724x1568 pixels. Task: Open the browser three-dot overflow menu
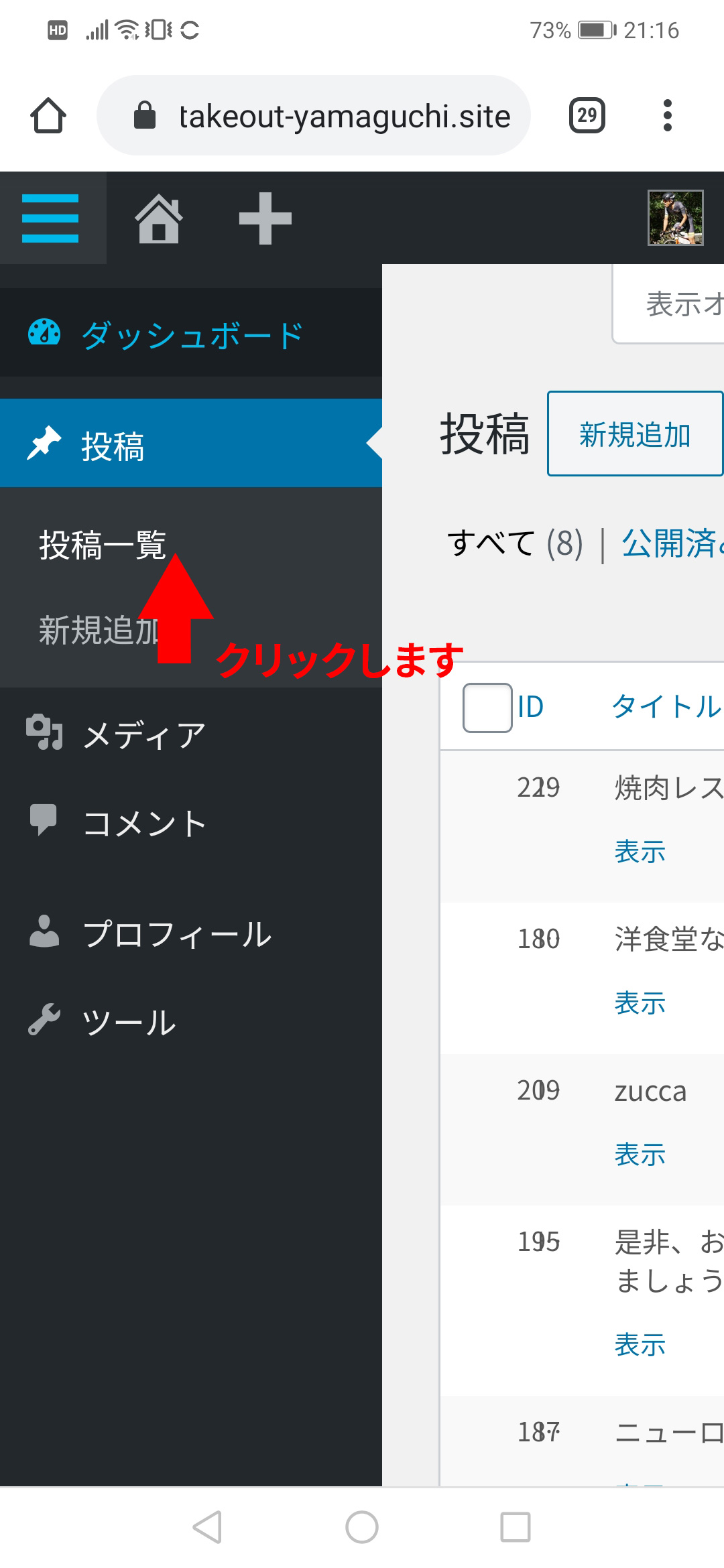tap(667, 115)
